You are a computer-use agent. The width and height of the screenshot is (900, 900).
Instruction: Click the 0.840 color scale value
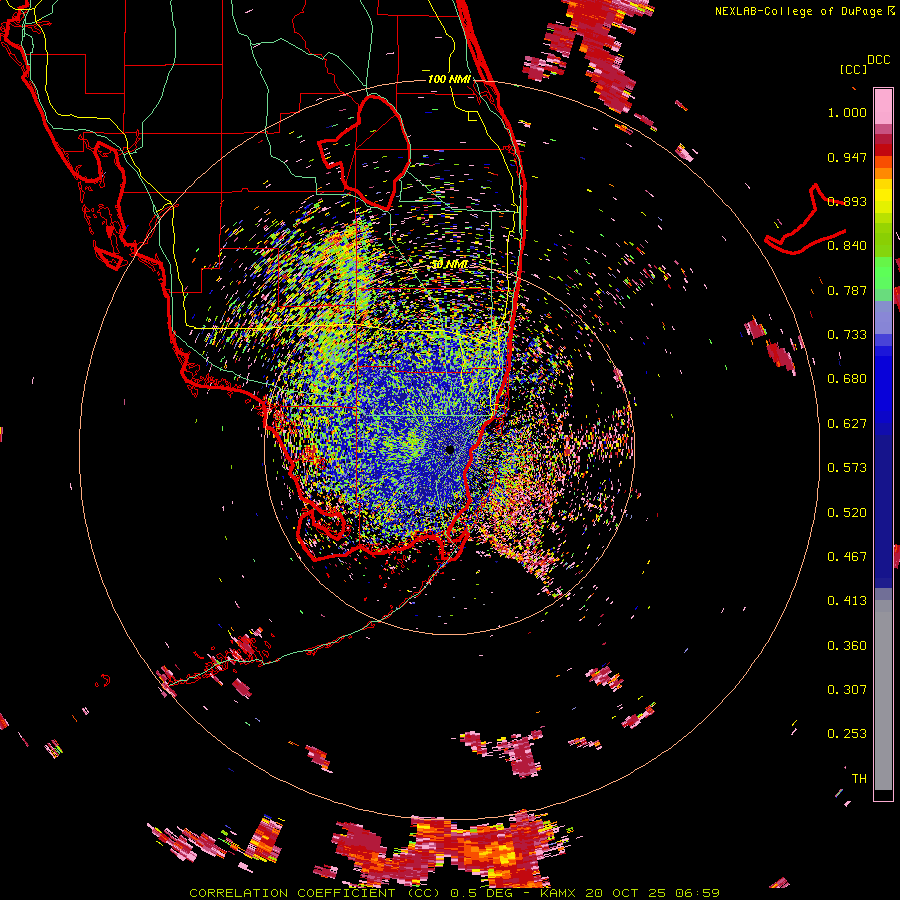tap(847, 246)
